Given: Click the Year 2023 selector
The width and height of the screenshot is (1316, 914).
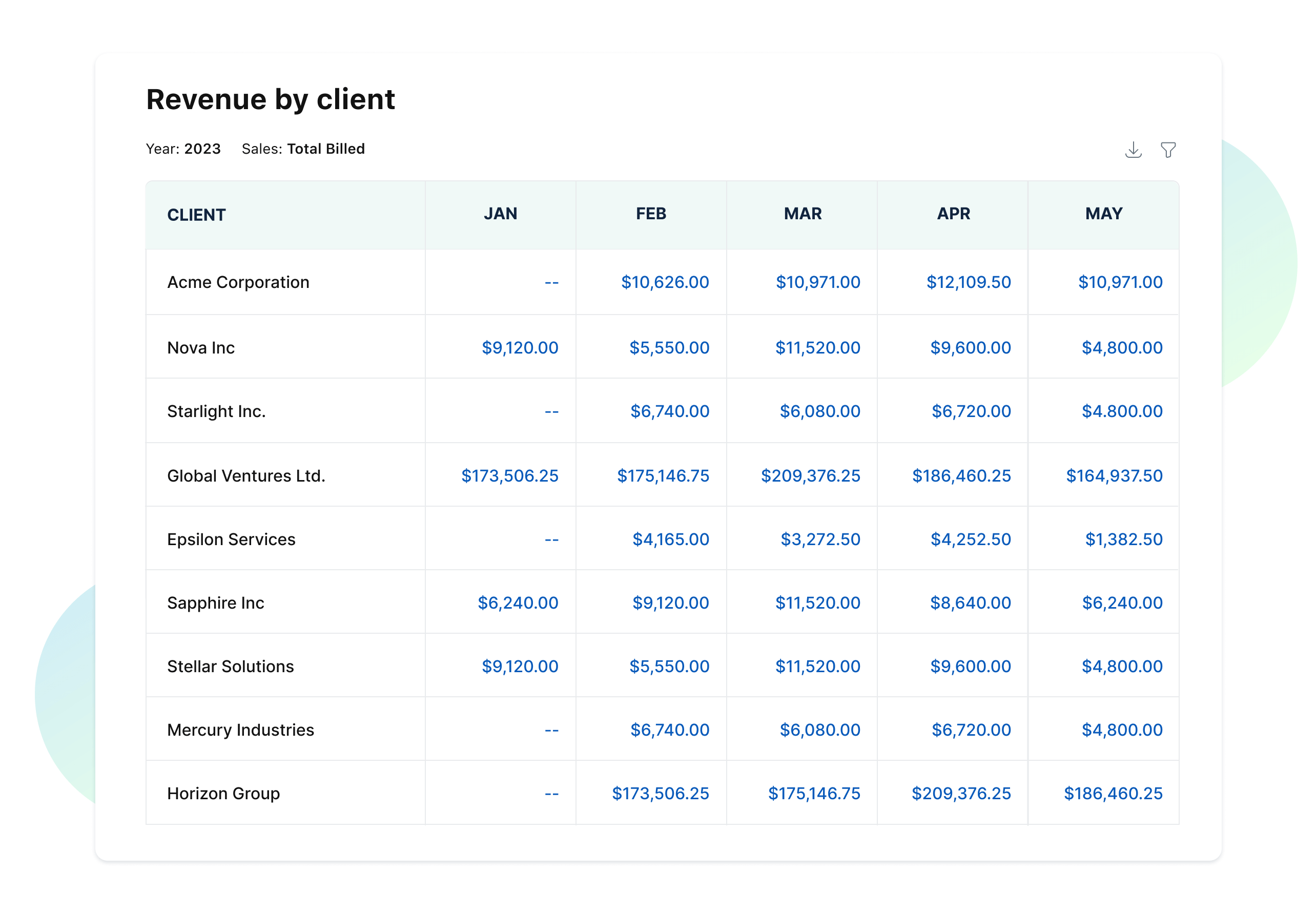Looking at the screenshot, I should (183, 149).
